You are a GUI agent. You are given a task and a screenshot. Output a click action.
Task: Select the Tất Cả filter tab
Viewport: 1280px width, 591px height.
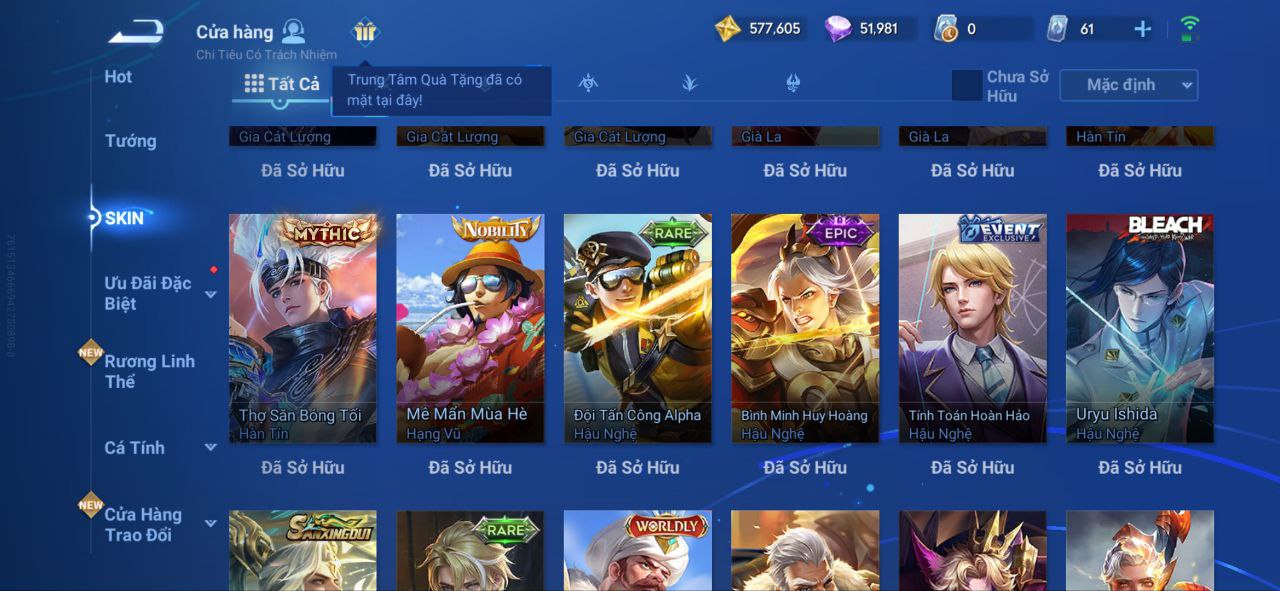click(x=282, y=84)
